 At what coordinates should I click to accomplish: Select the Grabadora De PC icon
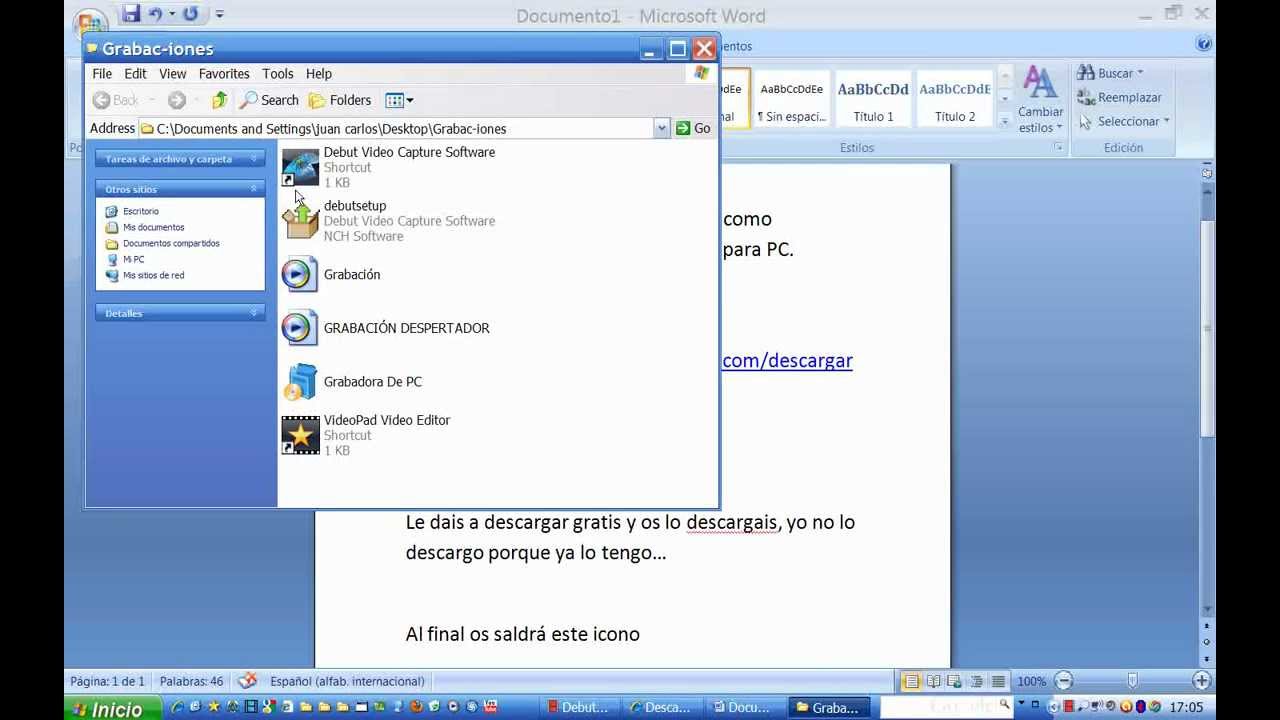300,382
